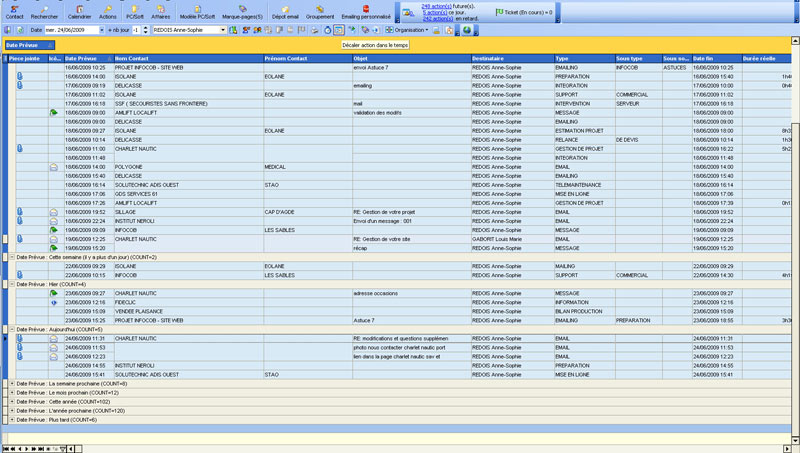Expand the 'La semaine prochaine' group

11,383
